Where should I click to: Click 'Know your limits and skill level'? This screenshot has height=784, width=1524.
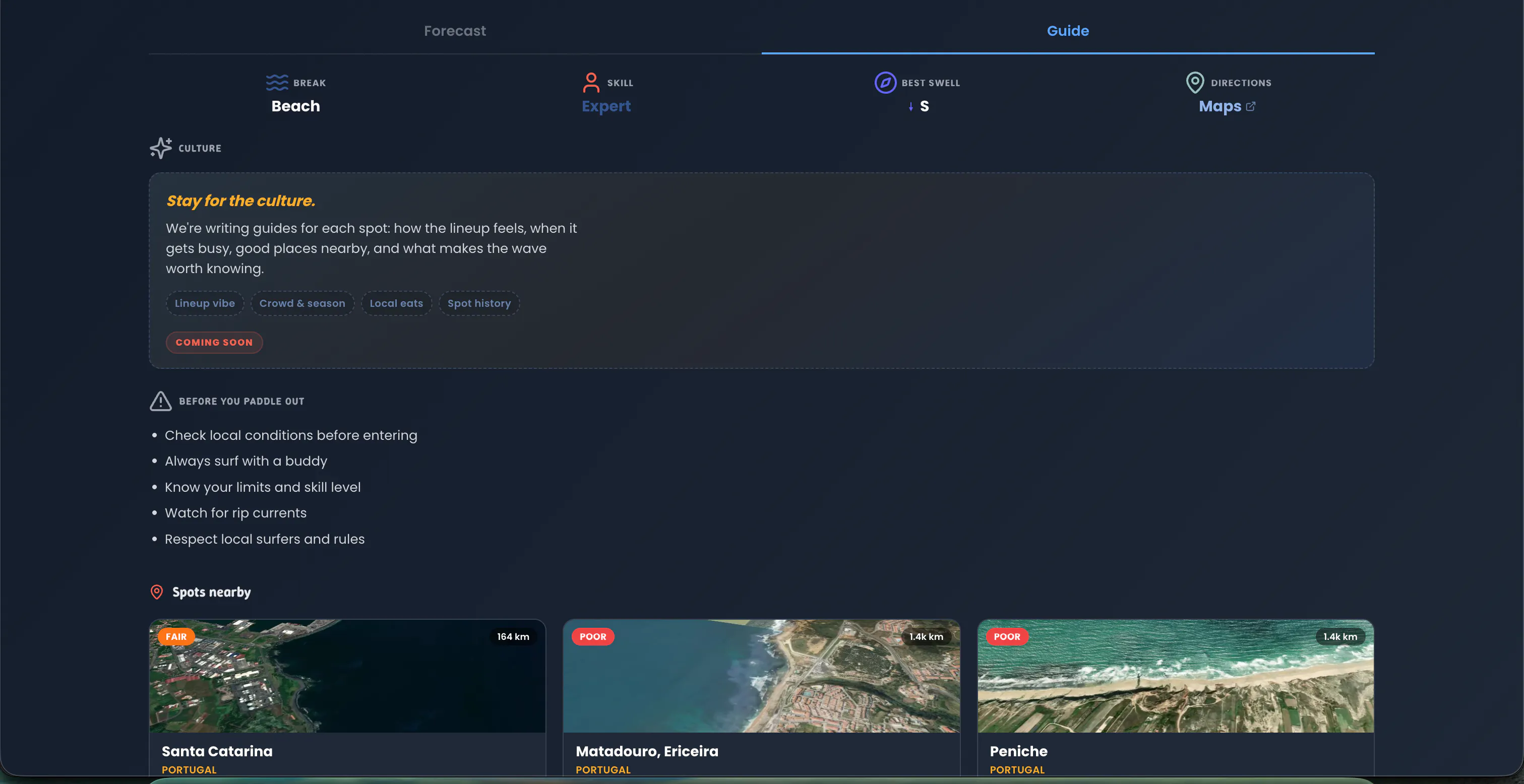coord(263,487)
